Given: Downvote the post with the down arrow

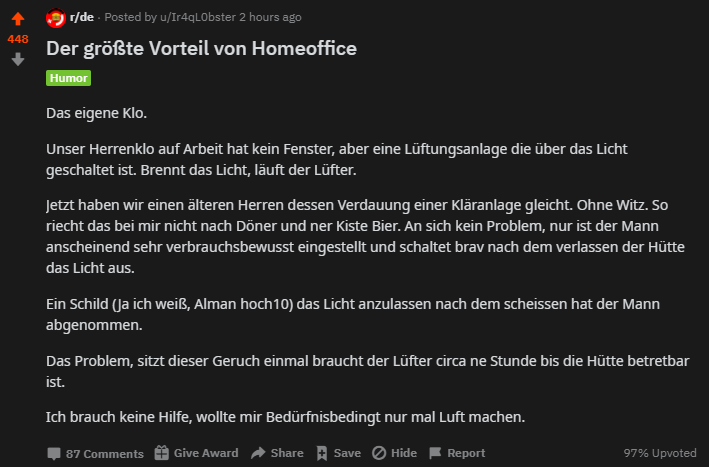Looking at the screenshot, I should point(18,59).
